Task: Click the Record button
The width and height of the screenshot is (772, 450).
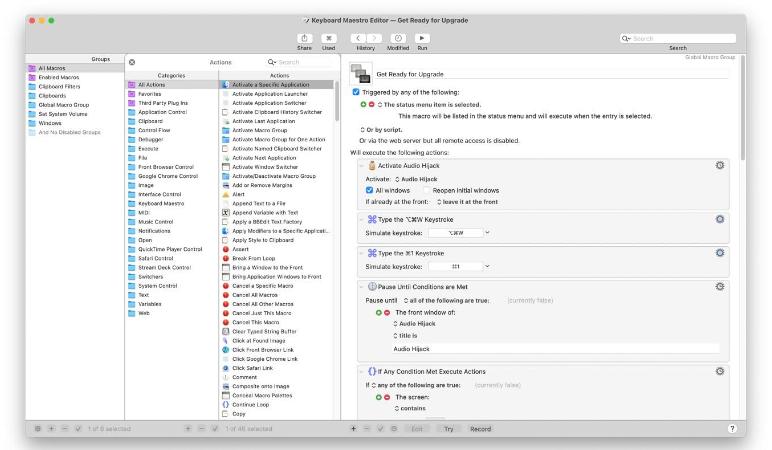Action: coord(481,428)
